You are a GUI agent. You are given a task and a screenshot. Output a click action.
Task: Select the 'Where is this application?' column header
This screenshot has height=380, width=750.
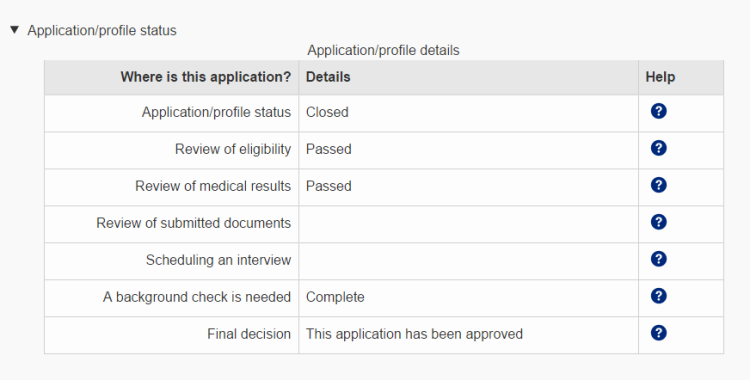[x=206, y=77]
